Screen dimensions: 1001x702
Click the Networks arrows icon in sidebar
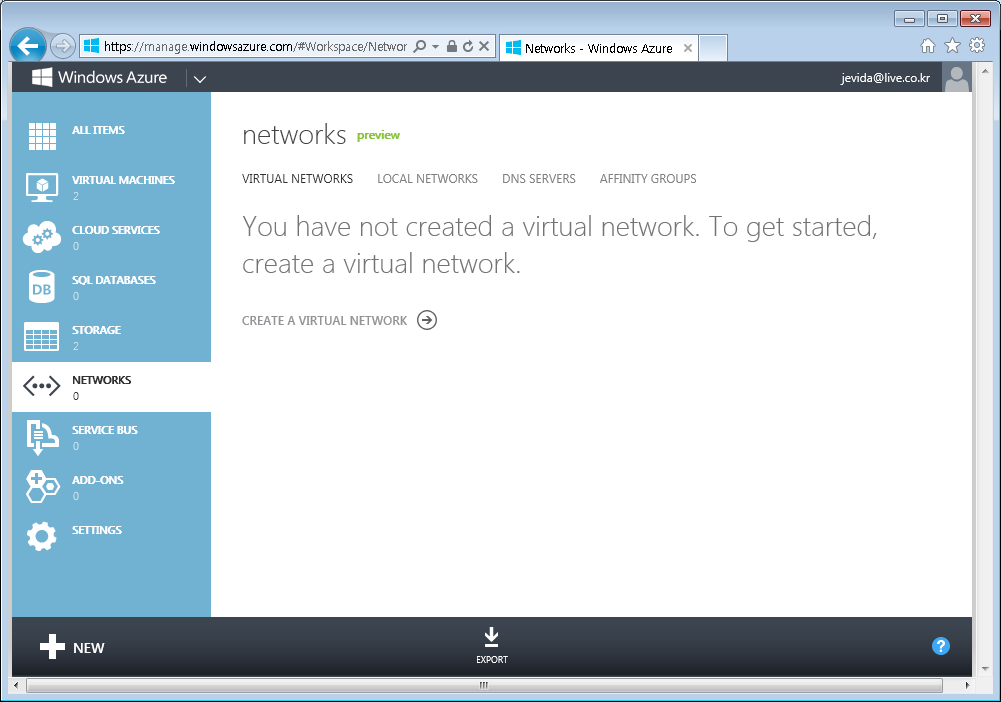click(41, 386)
